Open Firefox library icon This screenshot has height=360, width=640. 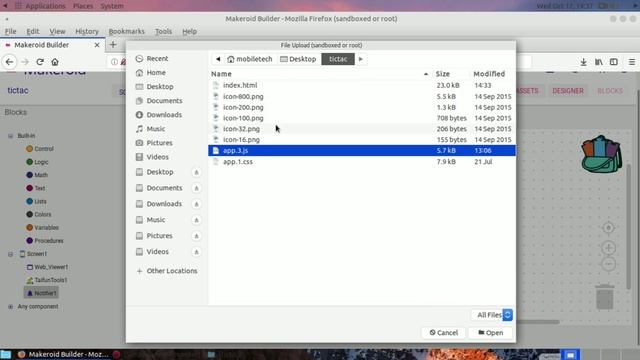598,62
